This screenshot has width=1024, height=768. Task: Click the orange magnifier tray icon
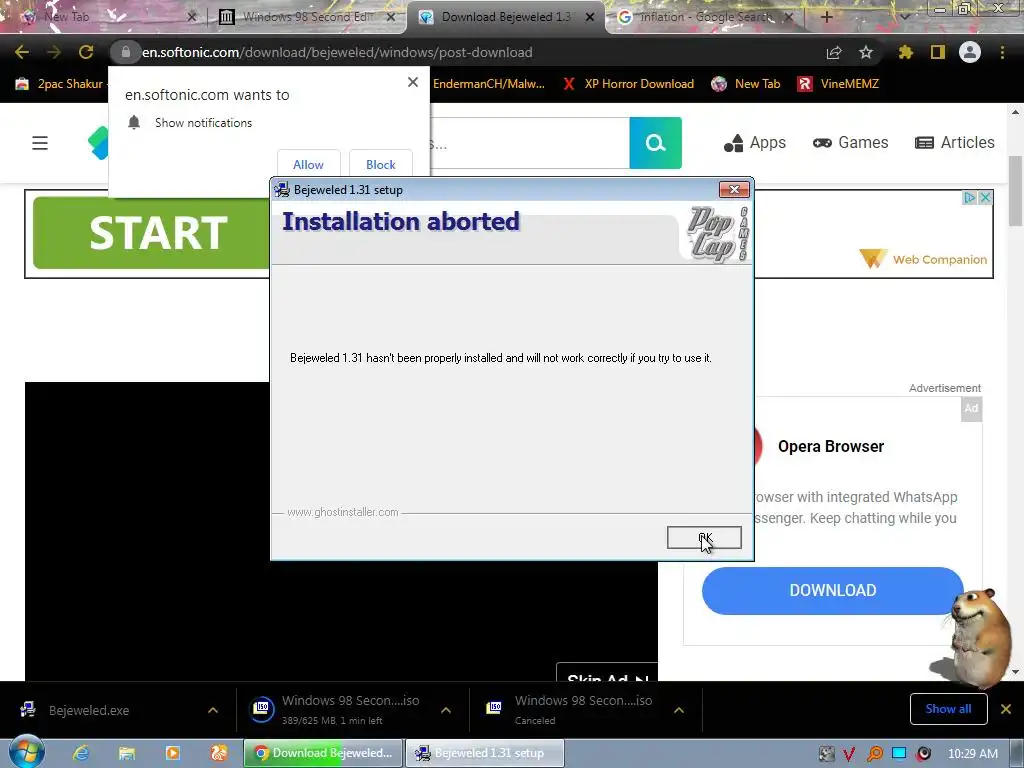[874, 754]
